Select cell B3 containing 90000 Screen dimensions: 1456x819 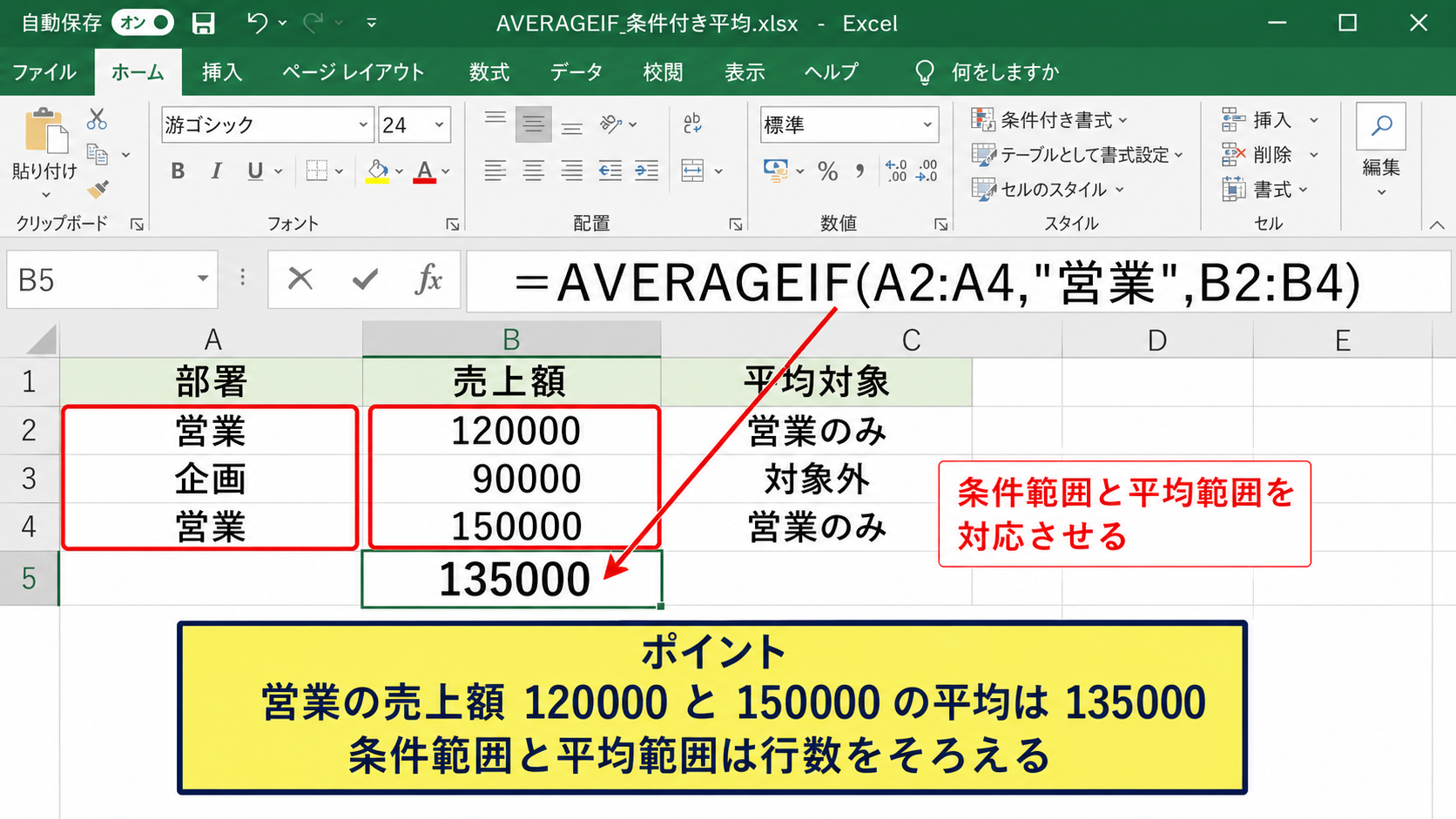512,479
